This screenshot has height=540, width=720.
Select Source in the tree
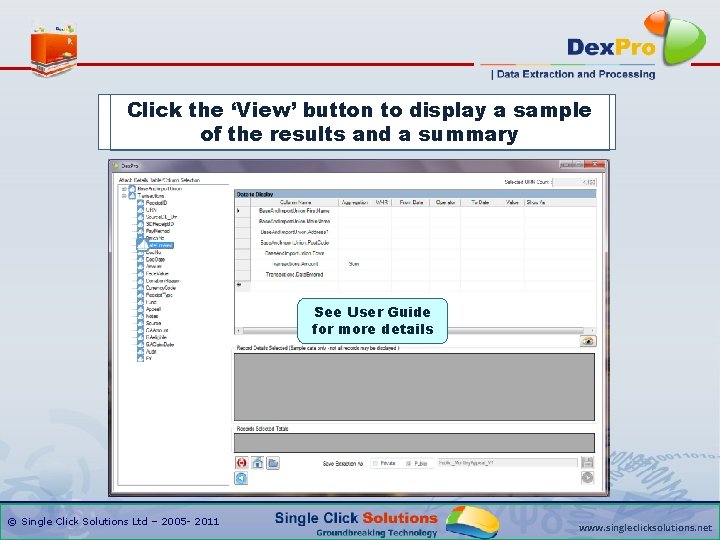pos(153,323)
